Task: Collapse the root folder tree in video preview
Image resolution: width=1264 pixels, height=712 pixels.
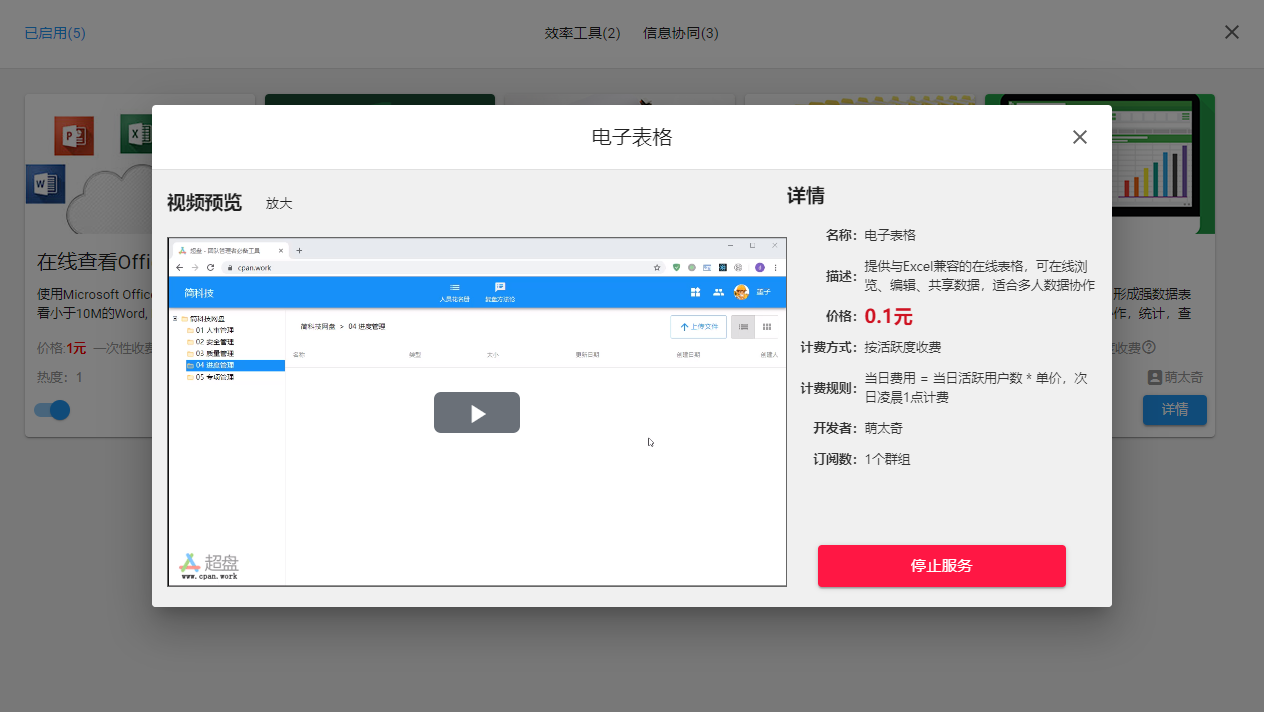Action: click(x=175, y=318)
